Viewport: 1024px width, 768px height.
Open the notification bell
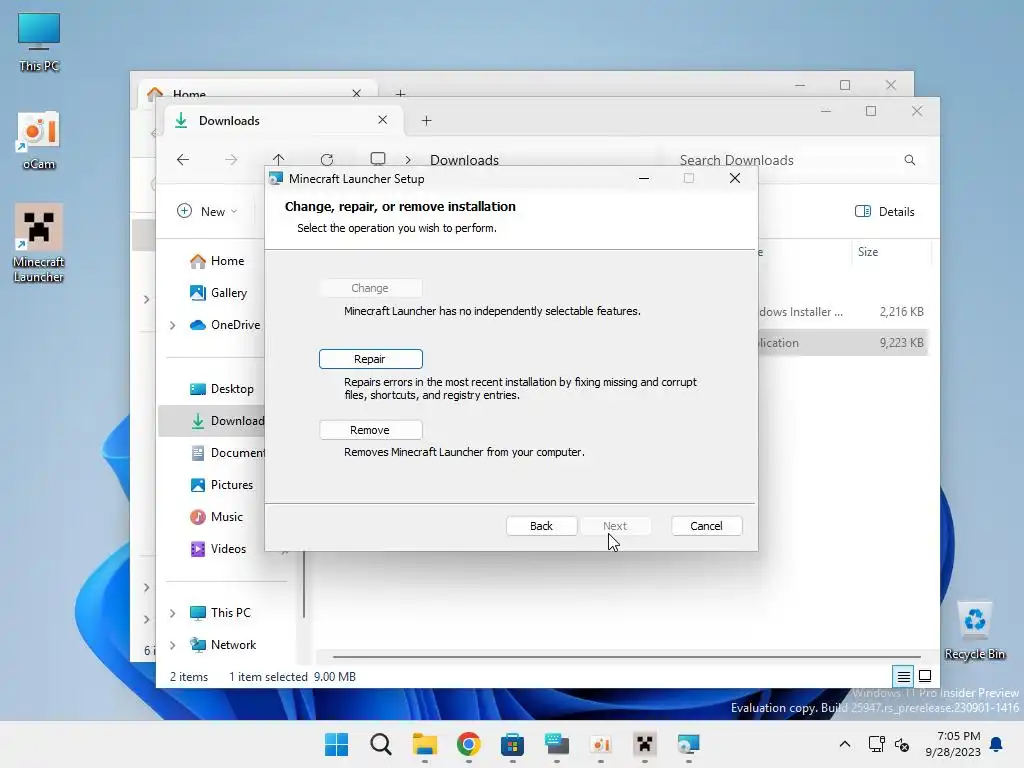click(996, 744)
